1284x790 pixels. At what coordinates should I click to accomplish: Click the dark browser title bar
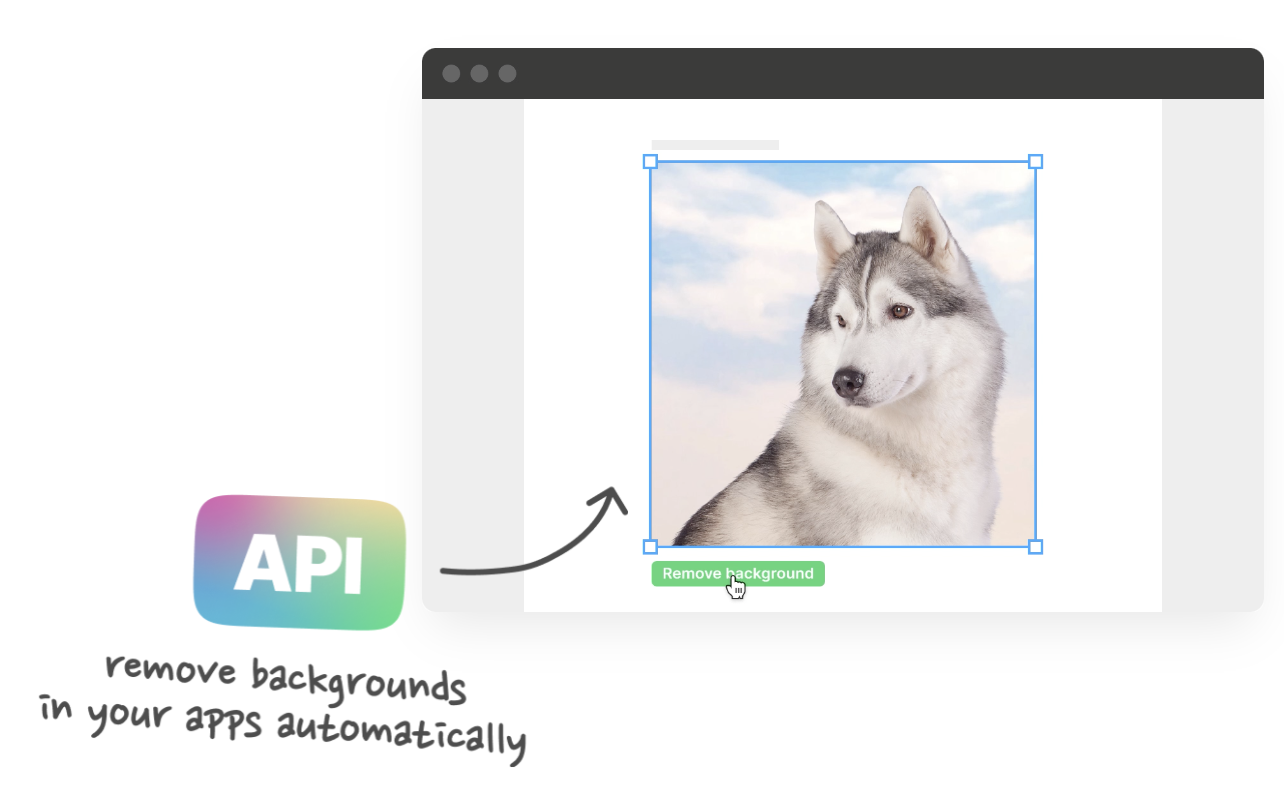pyautogui.click(x=850, y=73)
